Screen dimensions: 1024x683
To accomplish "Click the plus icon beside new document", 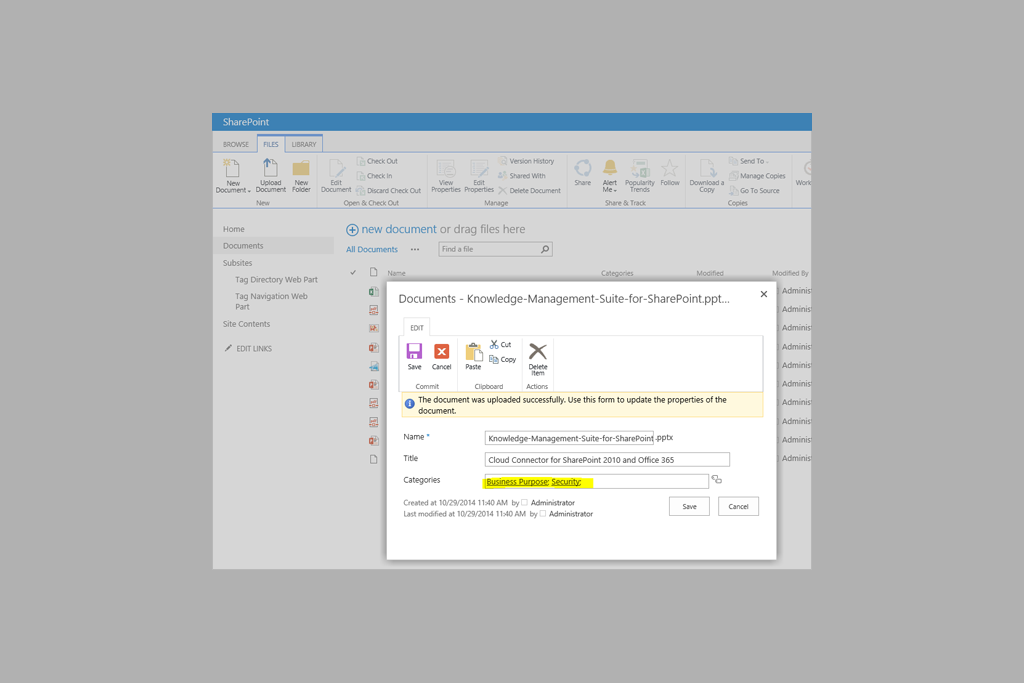I will 352,230.
